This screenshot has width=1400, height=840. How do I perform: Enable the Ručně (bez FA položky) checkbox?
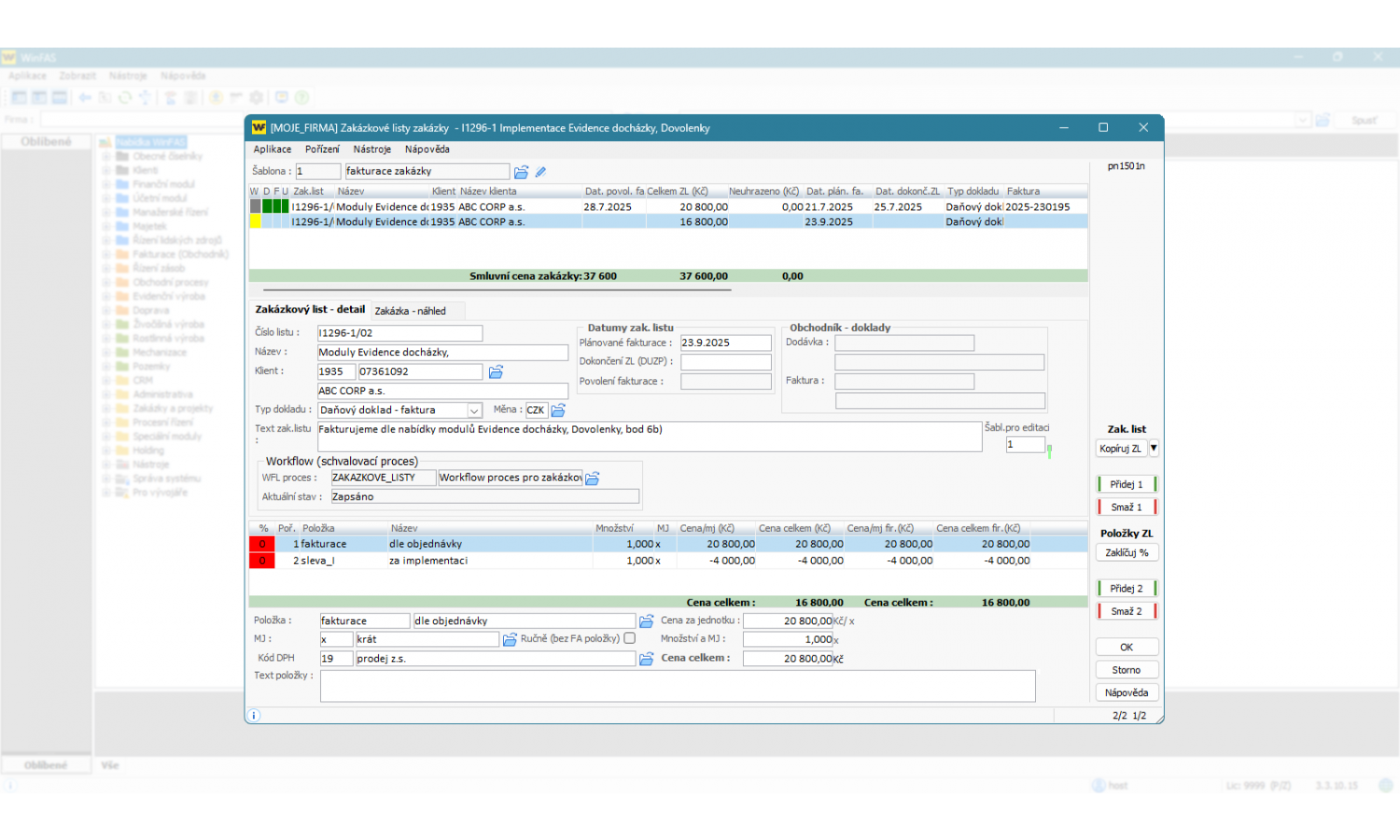(629, 639)
